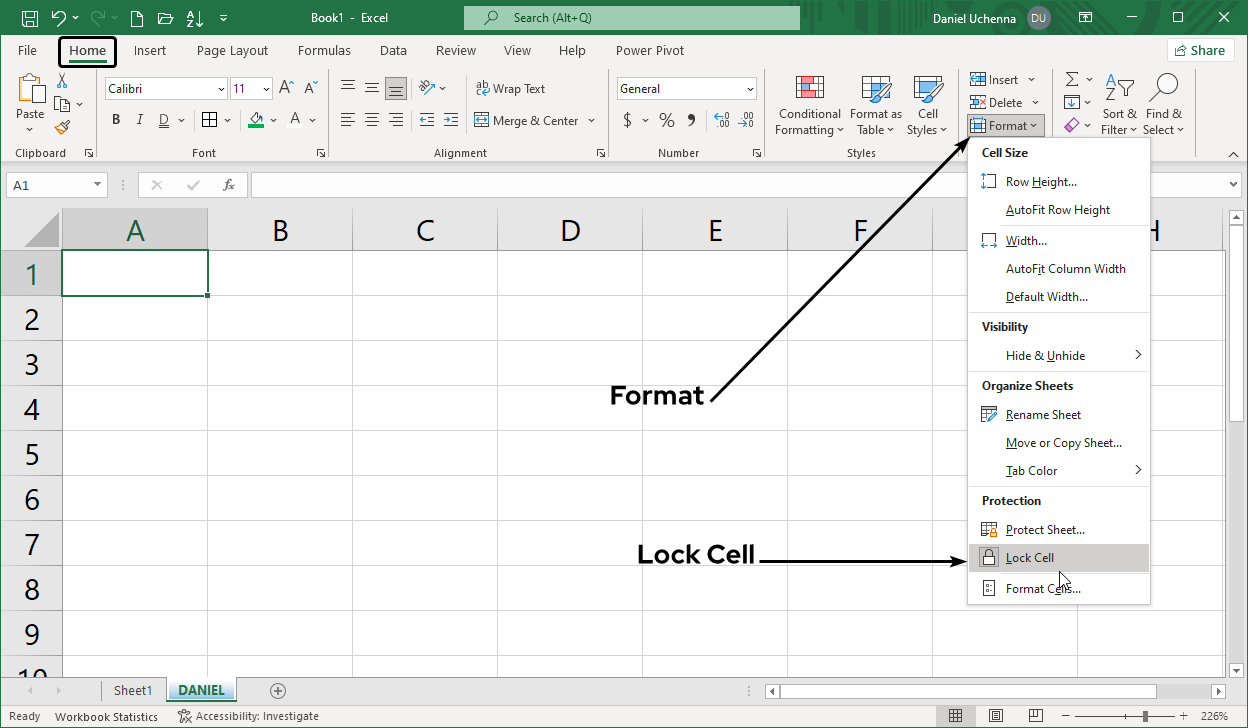Viewport: 1248px width, 728px height.
Task: Click the Insert Function fx icon
Action: pyautogui.click(x=229, y=185)
